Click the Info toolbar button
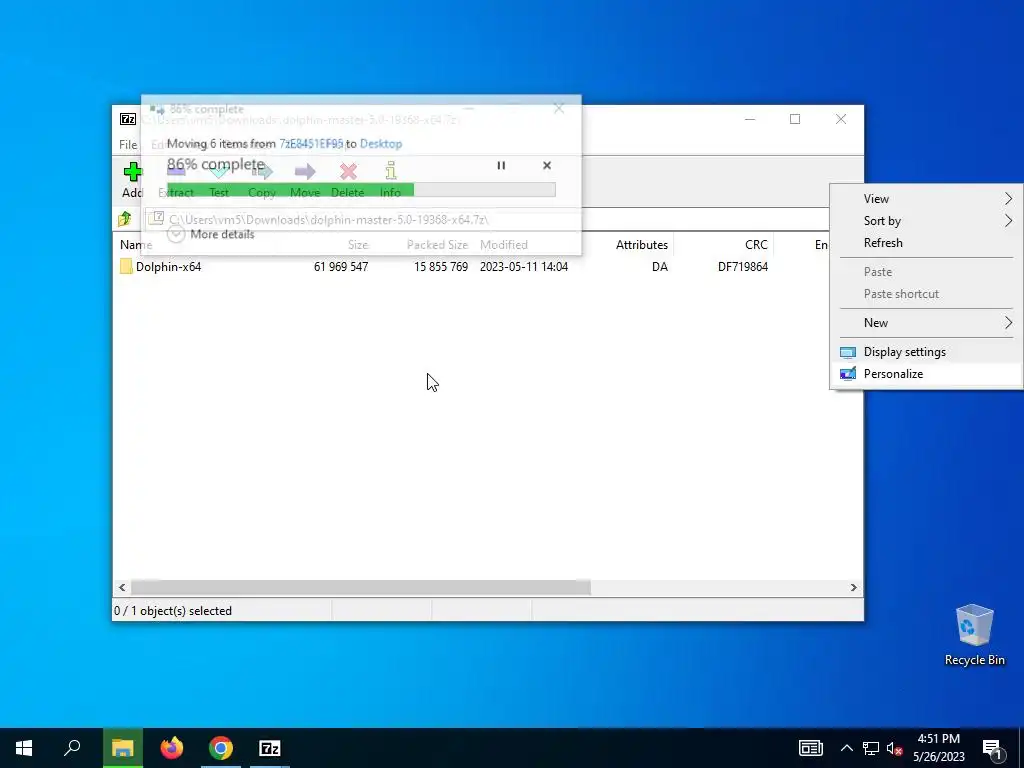Viewport: 1024px width, 768px height. tap(391, 180)
